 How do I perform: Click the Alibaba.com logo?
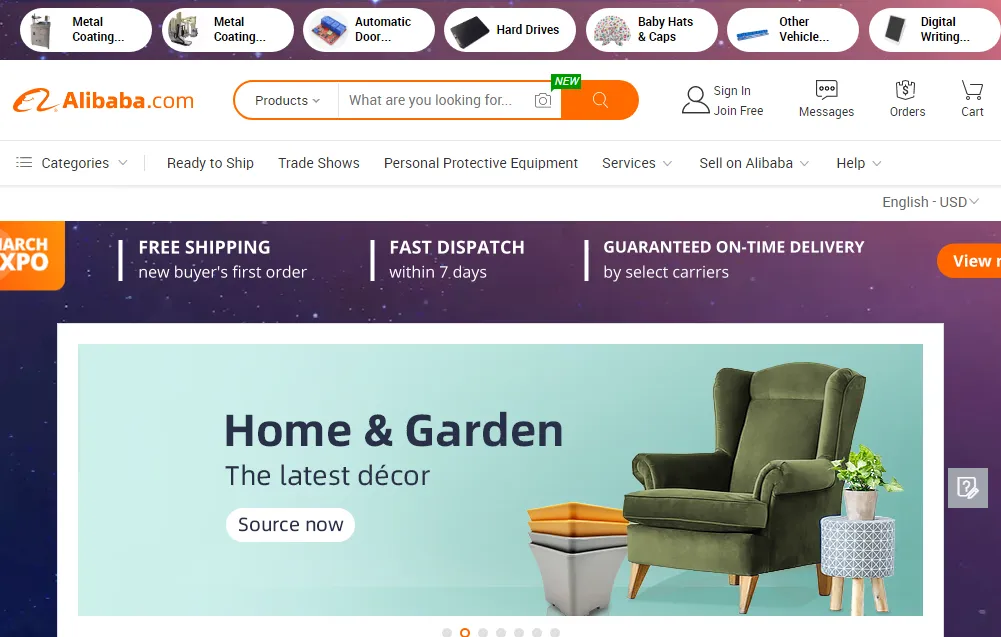pos(103,100)
